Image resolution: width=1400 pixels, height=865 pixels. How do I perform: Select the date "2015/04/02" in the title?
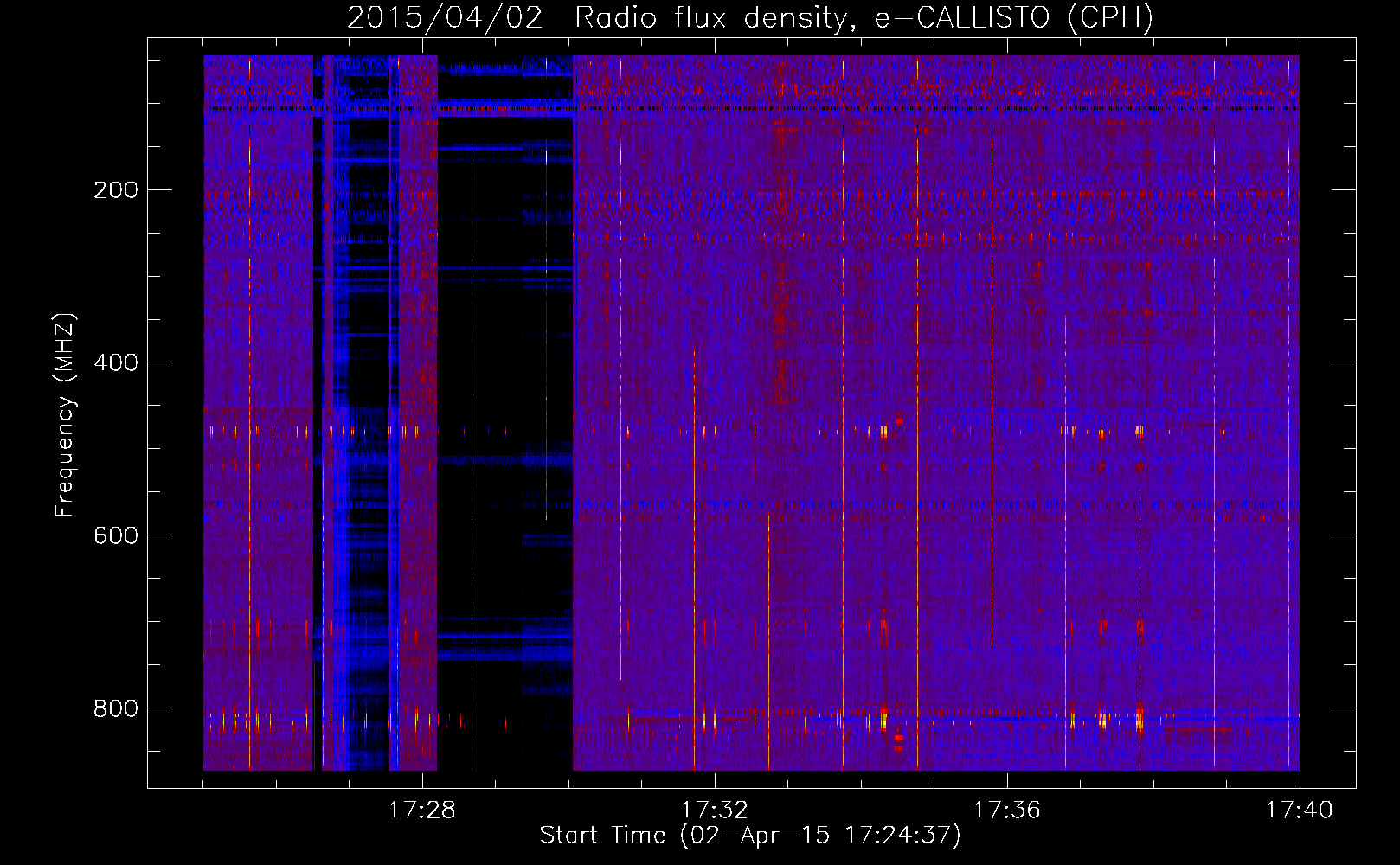[445, 18]
